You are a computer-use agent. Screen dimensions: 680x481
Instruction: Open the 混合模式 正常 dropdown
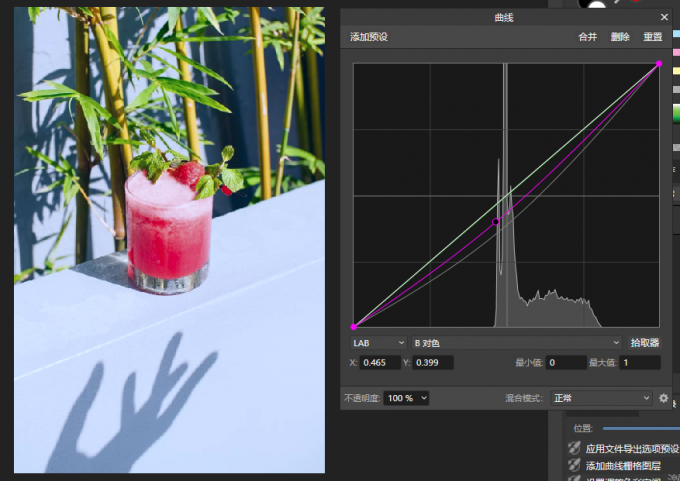(601, 398)
